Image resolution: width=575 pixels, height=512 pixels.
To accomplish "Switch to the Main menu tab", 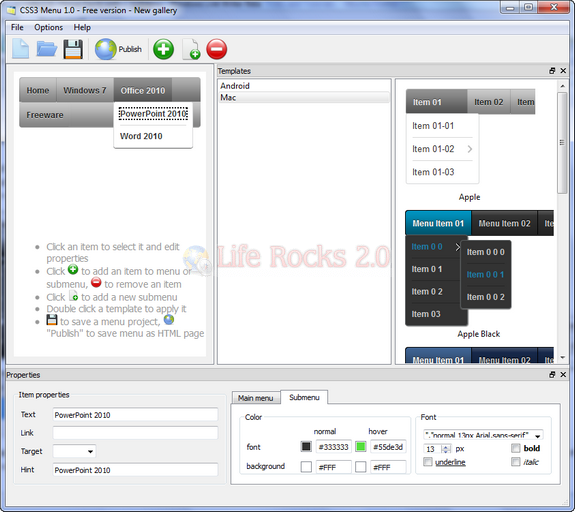I will click(256, 398).
